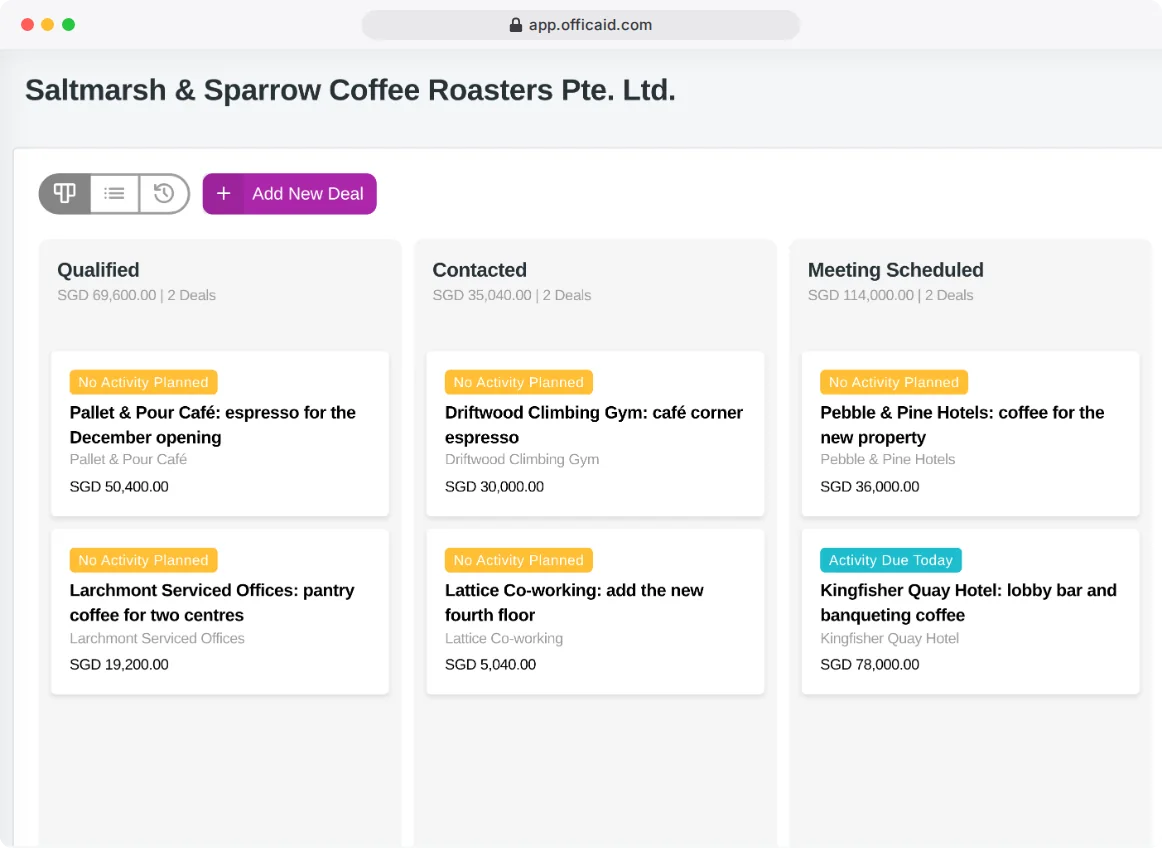Screen dimensions: 1162x848
Task: Open the deal history view
Action: tap(164, 193)
